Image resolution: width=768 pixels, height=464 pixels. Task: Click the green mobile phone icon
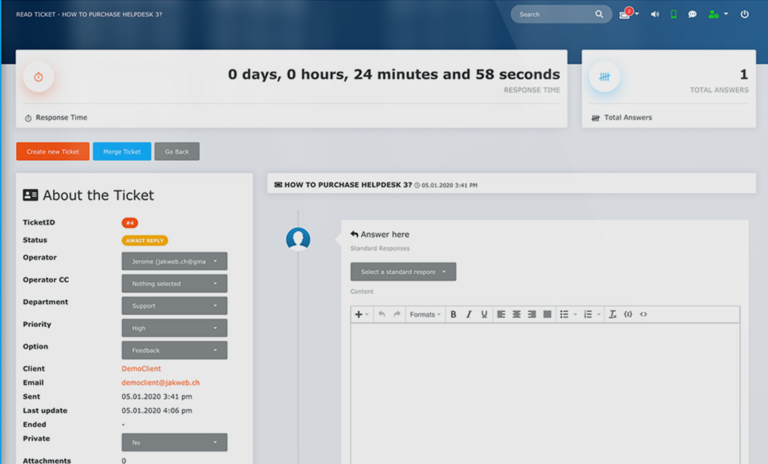coord(674,14)
